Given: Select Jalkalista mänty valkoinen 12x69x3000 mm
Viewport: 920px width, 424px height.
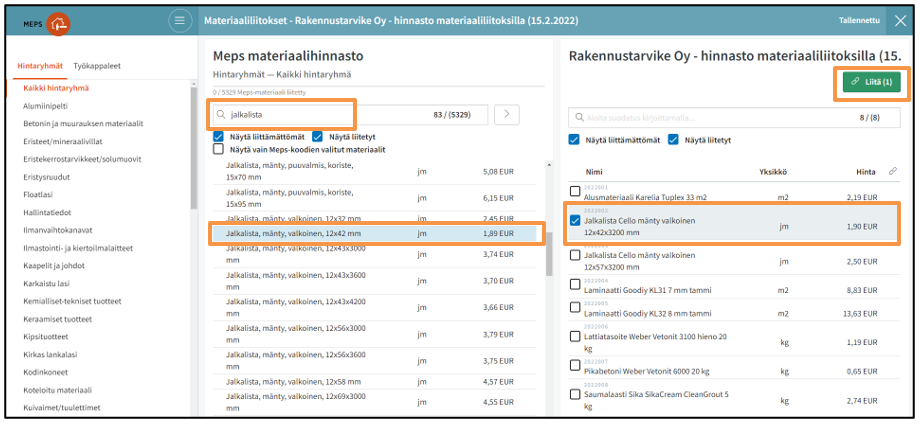Looking at the screenshot, I should click(x=375, y=403).
